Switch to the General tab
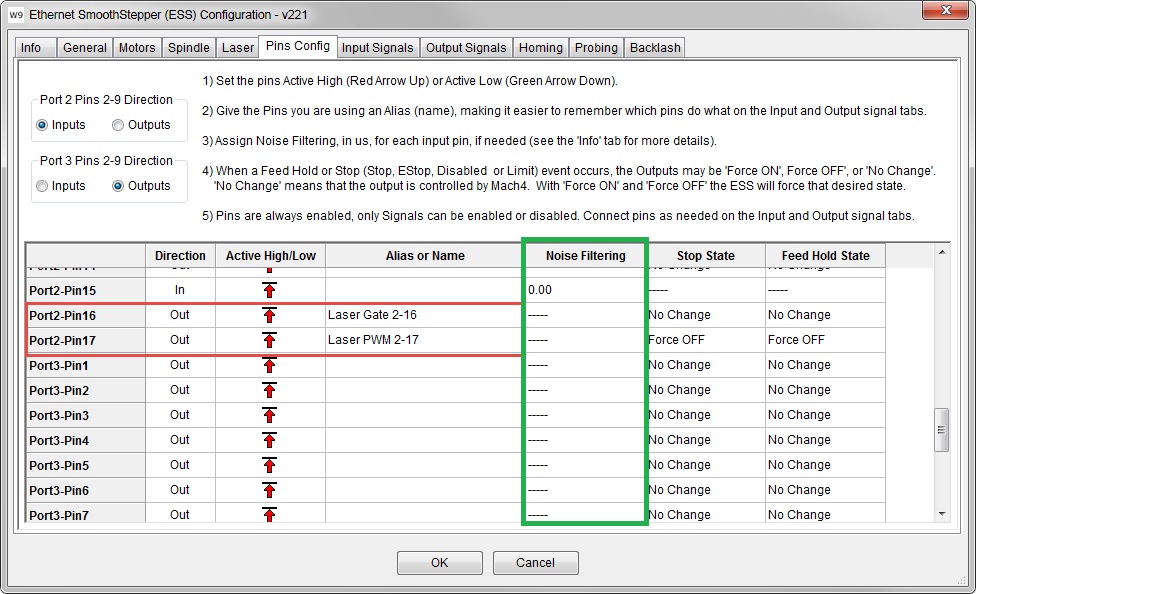The height and width of the screenshot is (594, 1162). point(84,47)
